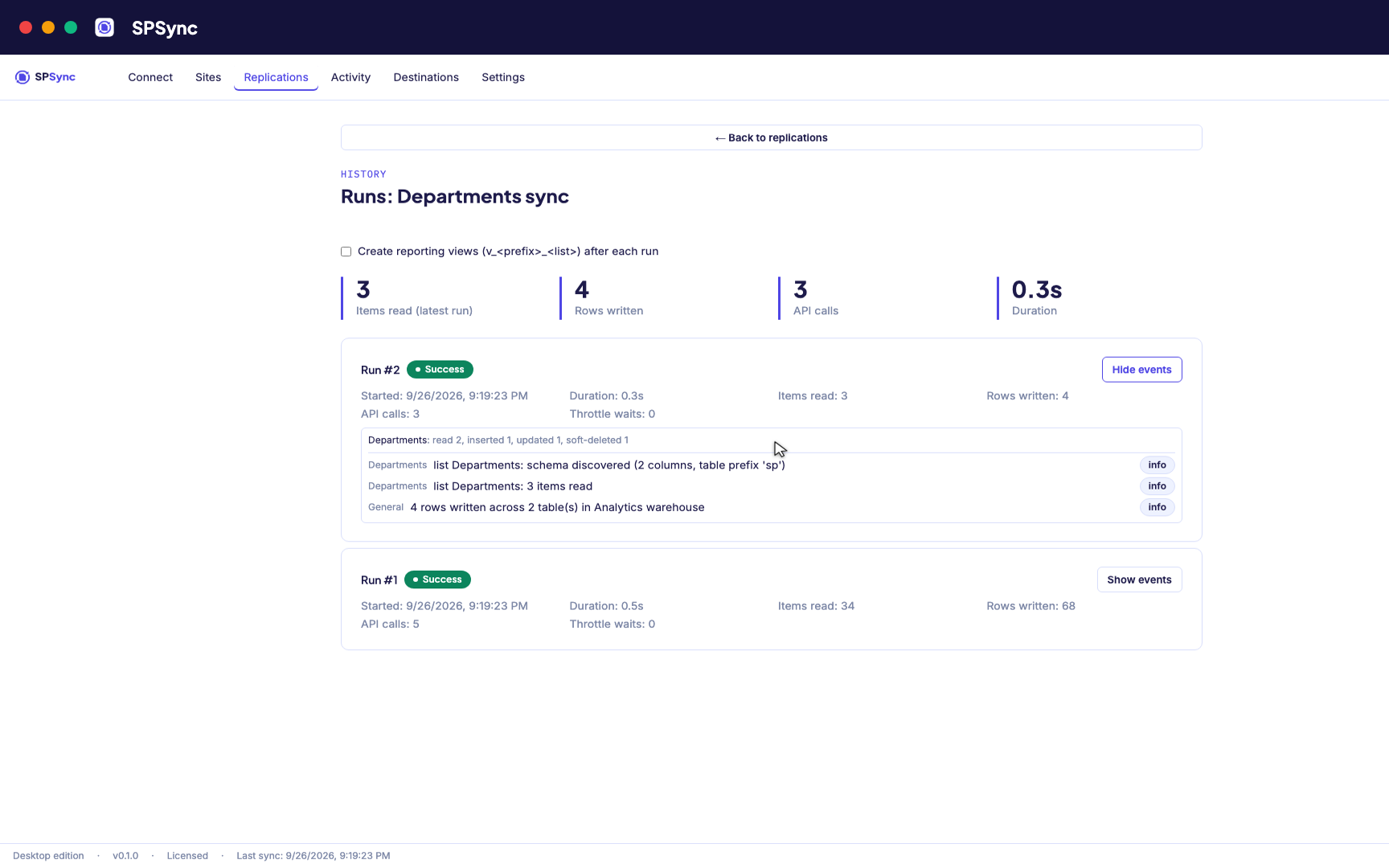Click the Success badge on Run #2
Screen dimensions: 1389x868
[x=440, y=370]
